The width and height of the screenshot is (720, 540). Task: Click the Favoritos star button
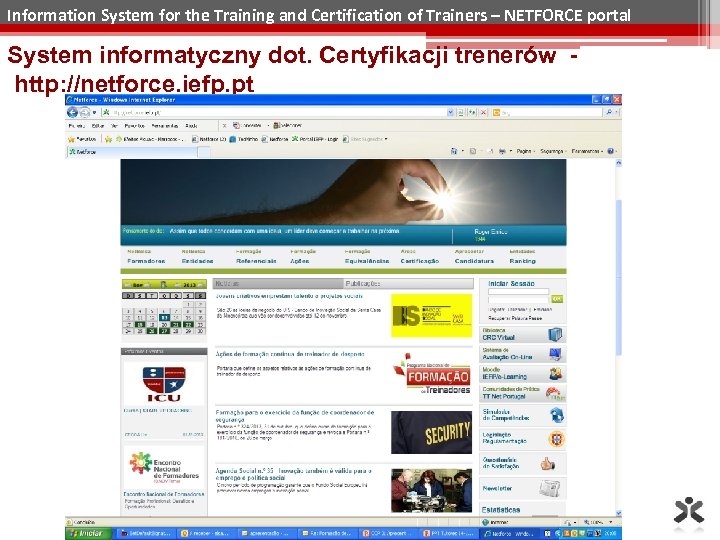point(82,139)
